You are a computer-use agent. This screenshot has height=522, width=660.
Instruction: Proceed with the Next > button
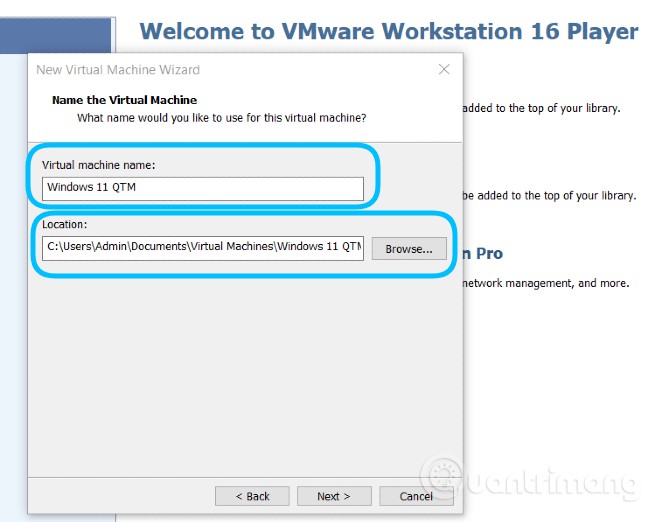point(334,496)
